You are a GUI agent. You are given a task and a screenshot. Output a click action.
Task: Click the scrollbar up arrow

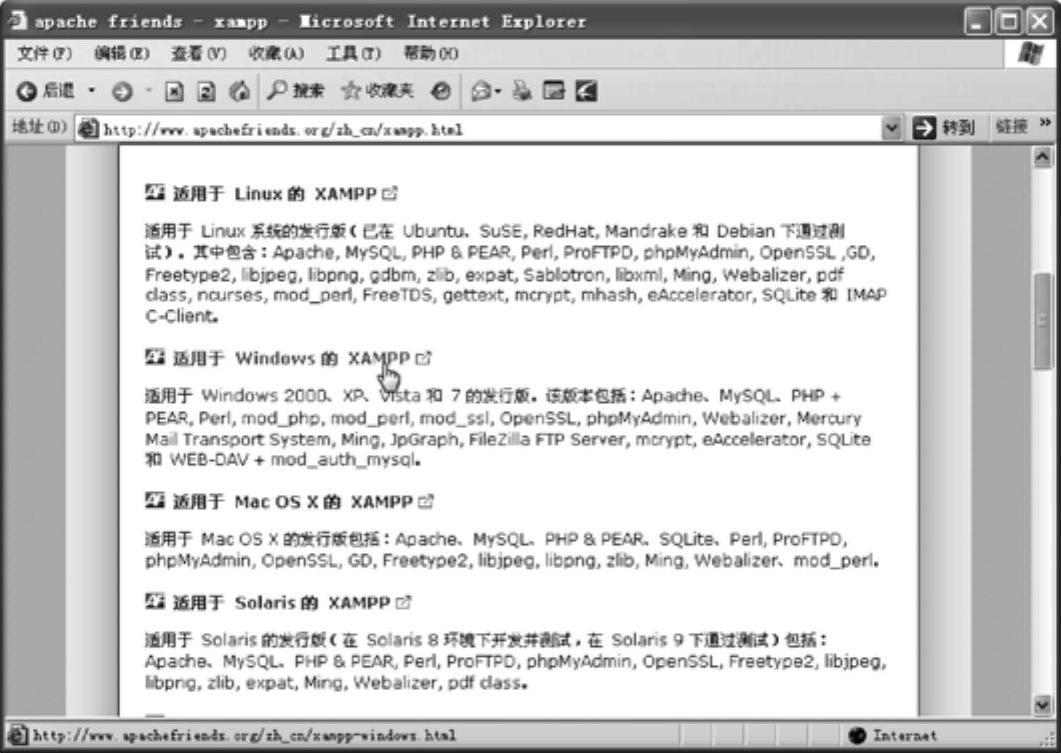1043,157
